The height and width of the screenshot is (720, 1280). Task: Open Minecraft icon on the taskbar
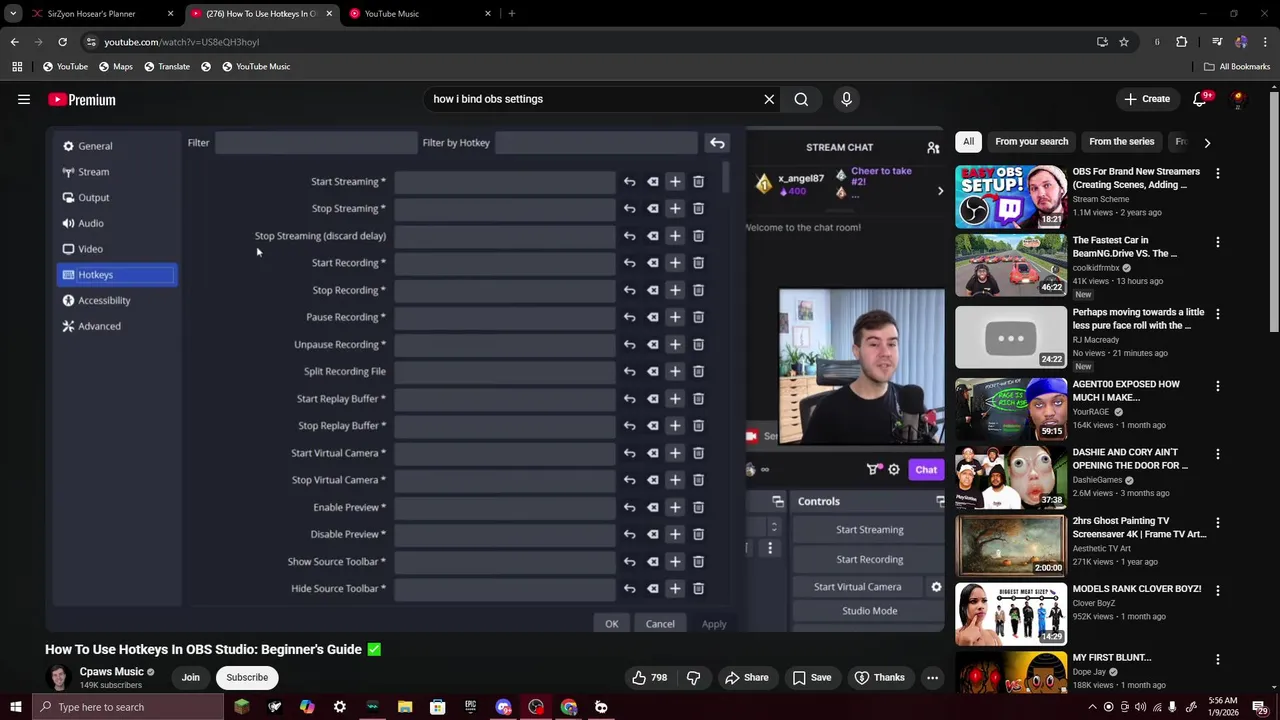pos(241,707)
